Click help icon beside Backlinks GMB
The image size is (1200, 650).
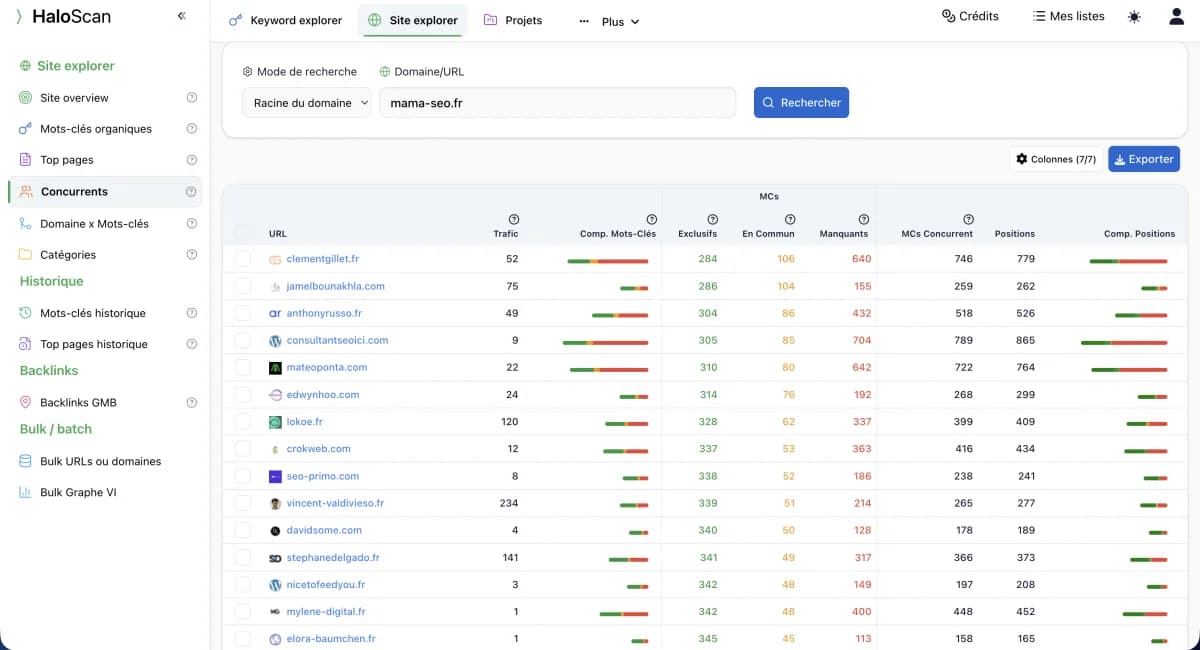(x=191, y=403)
